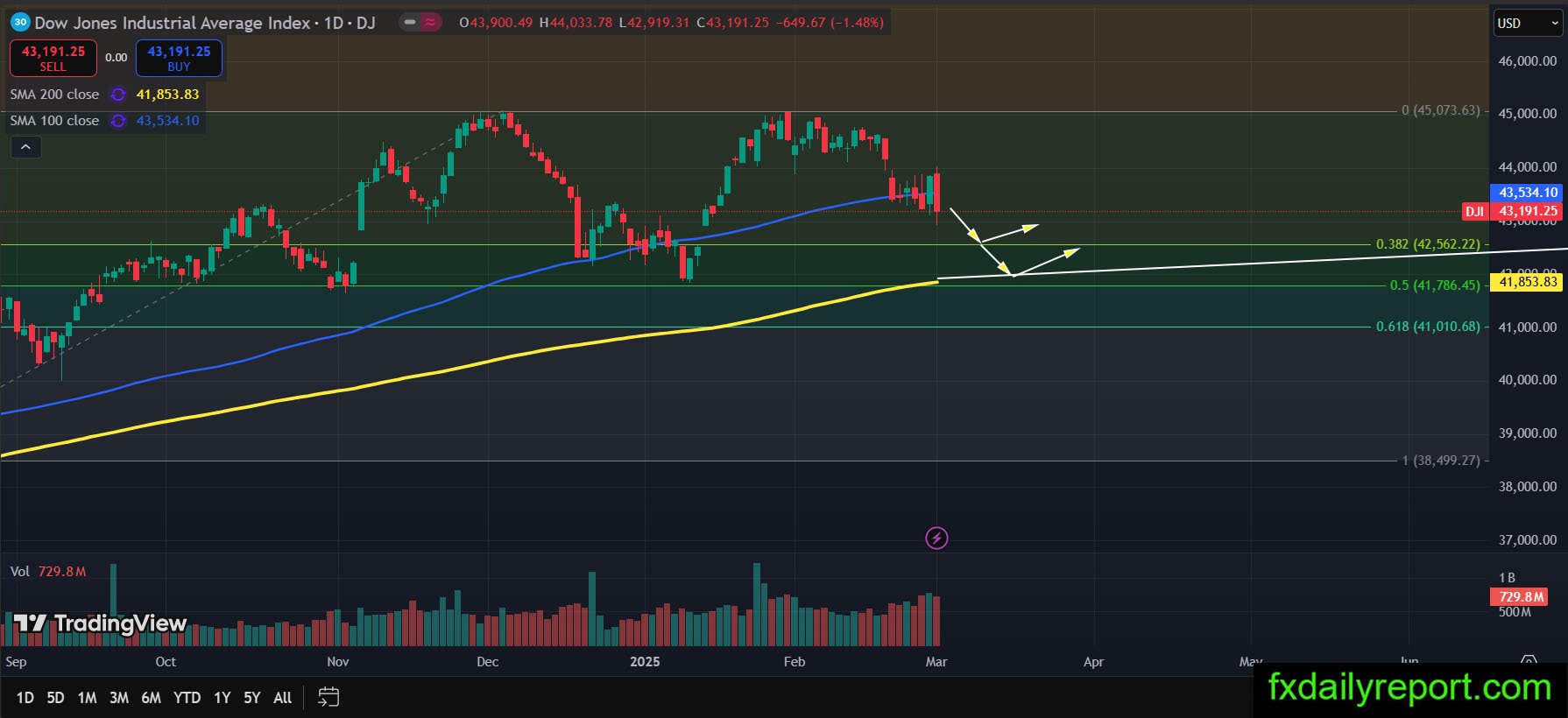Click the 37,000.00 price scale label
Image resolution: width=1568 pixels, height=718 pixels.
point(1528,540)
